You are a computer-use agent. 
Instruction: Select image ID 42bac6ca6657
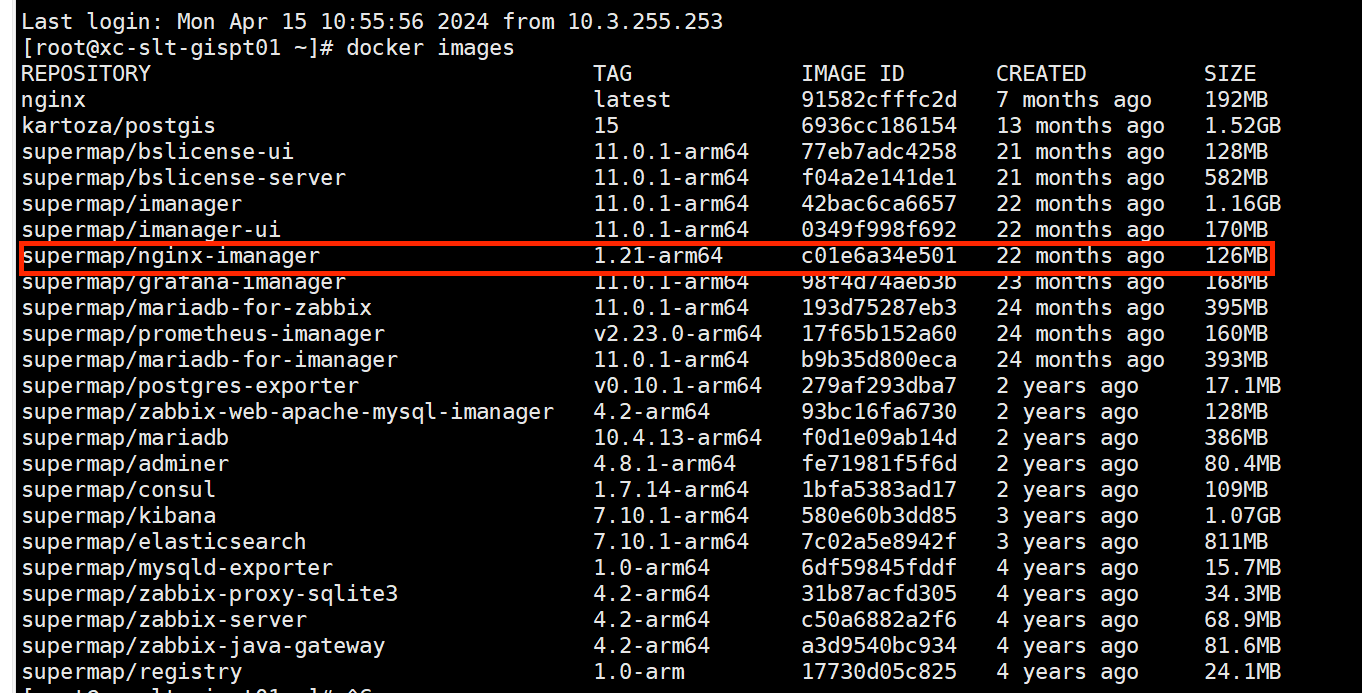(x=879, y=204)
